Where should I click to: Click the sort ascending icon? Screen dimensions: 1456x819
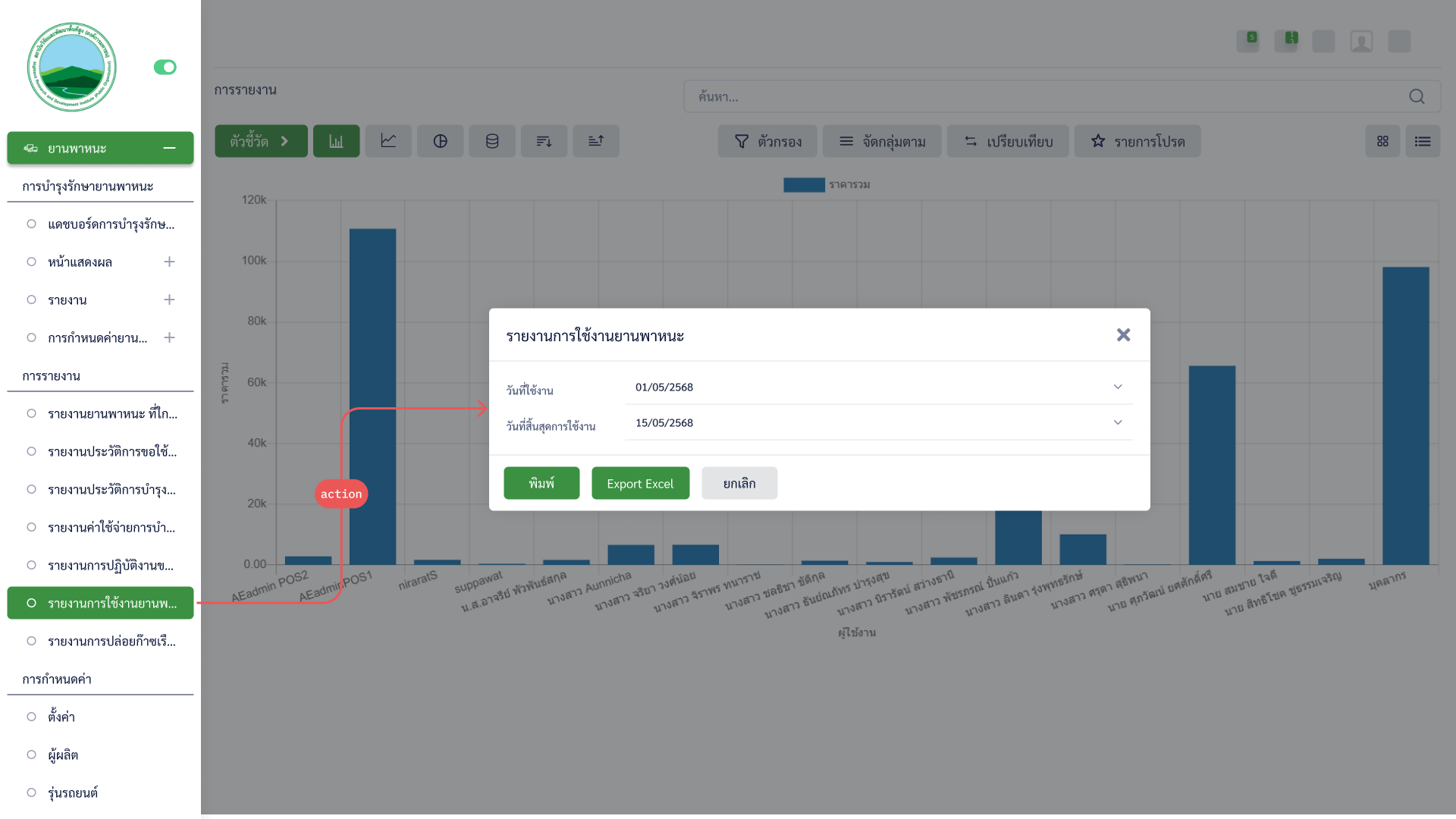596,141
